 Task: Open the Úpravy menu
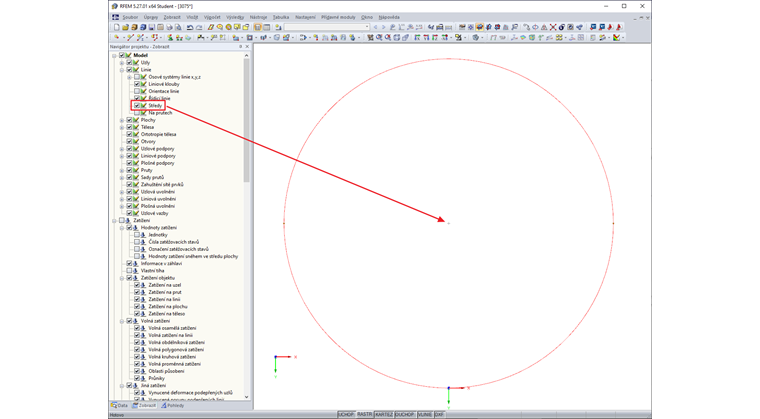tap(151, 17)
